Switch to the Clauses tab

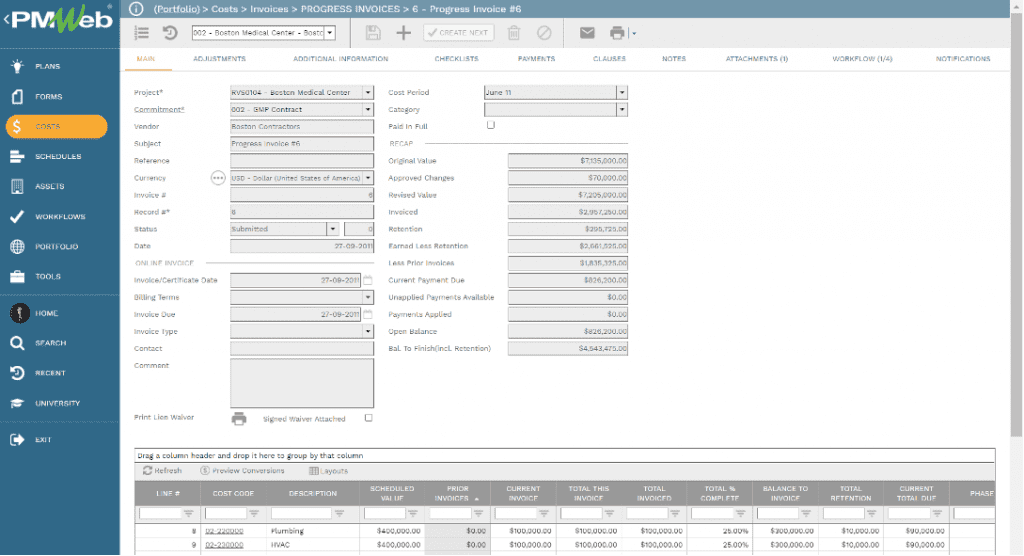609,59
